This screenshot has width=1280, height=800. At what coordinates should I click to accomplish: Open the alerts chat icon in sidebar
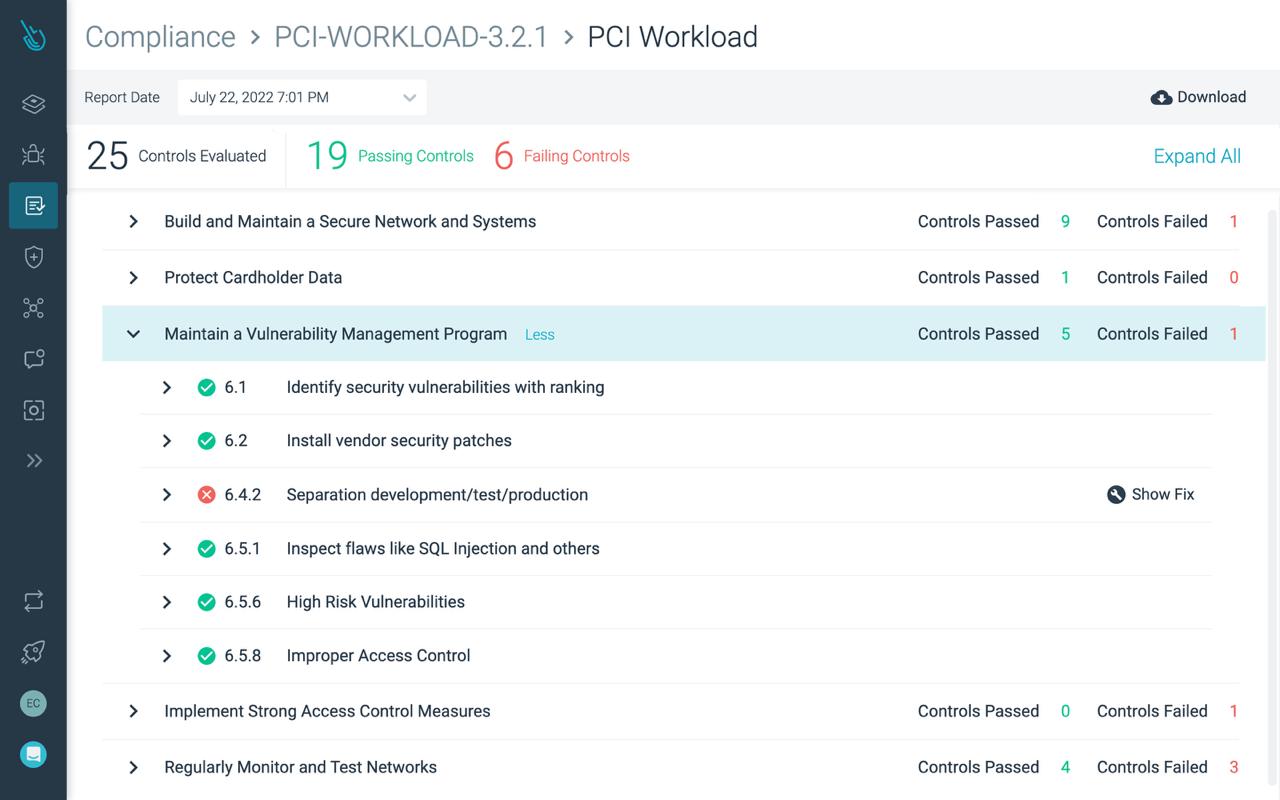33,358
